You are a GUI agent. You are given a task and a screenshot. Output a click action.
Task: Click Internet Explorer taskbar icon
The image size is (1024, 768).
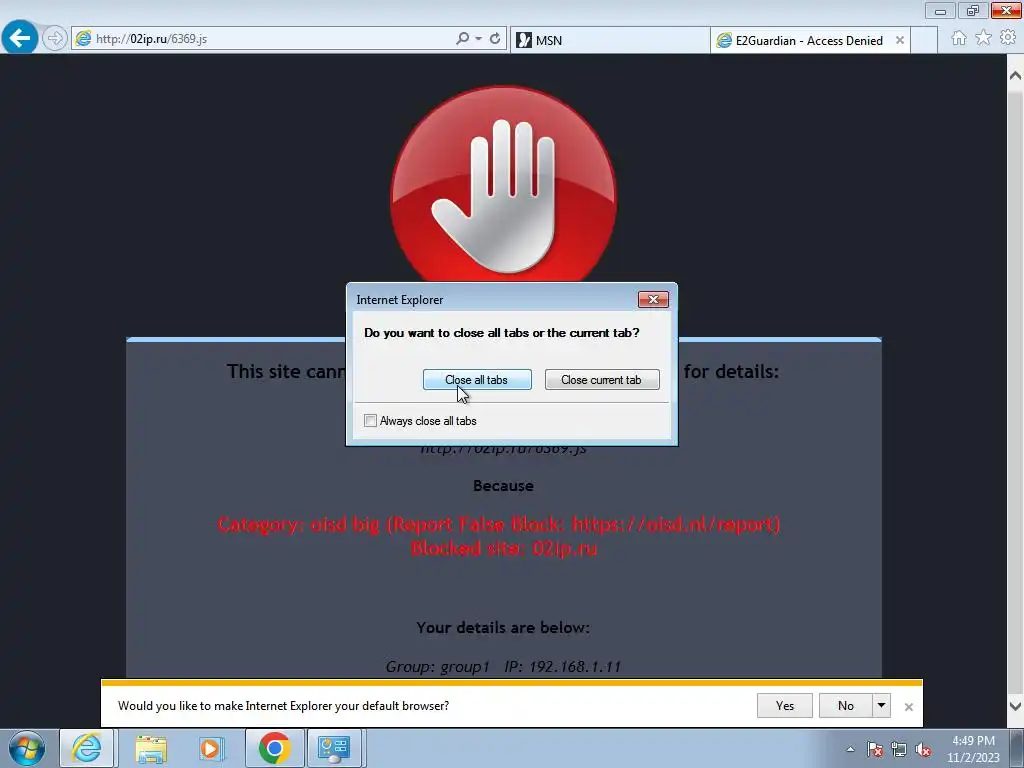[87, 748]
